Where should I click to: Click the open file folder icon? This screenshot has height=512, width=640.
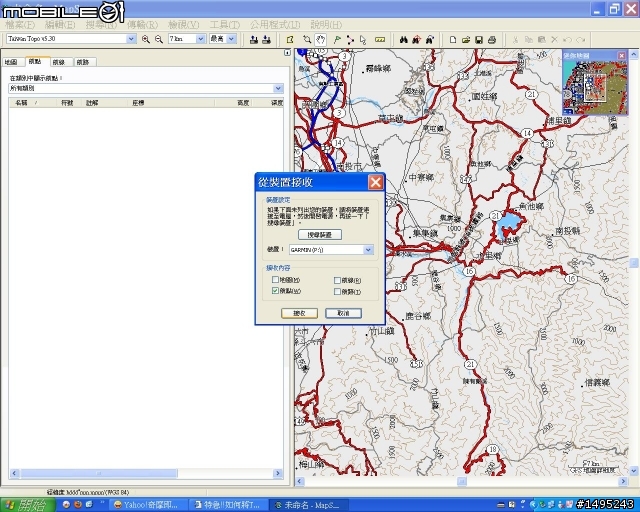466,40
